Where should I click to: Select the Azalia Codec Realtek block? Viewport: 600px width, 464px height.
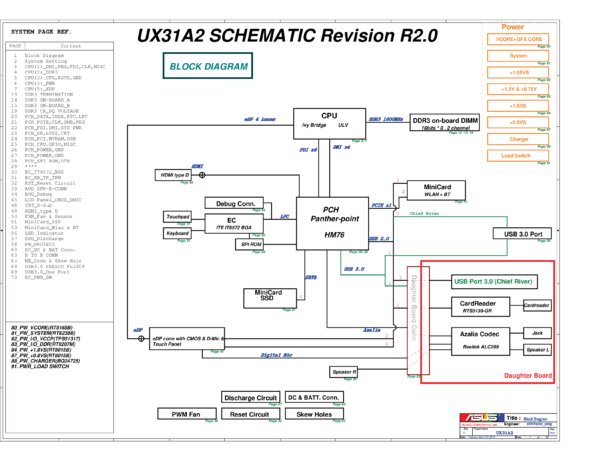pos(481,341)
